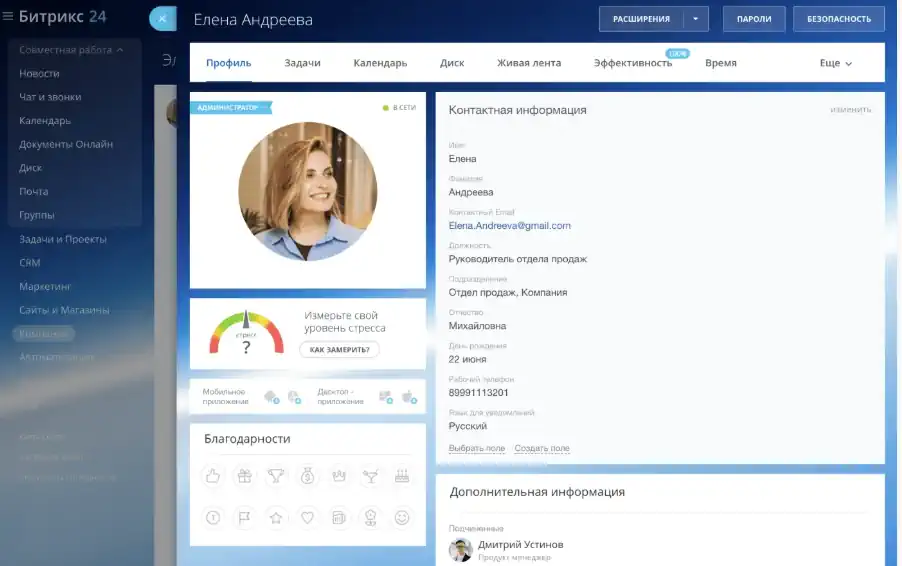Image resolution: width=902 pixels, height=566 pixels.
Task: Click the РАСШИРЕНИЯ button
Action: 641,19
